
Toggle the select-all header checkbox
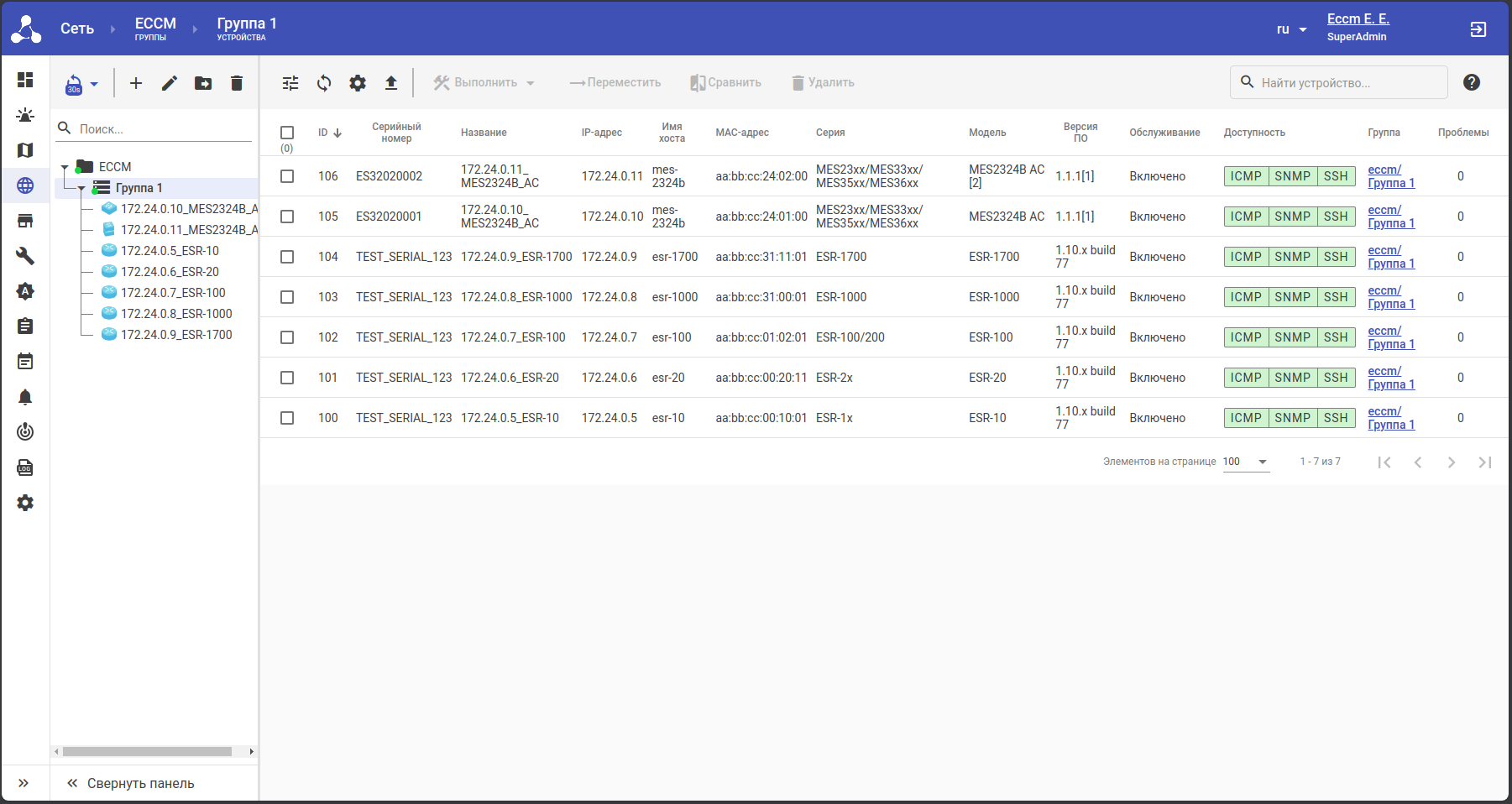click(287, 133)
